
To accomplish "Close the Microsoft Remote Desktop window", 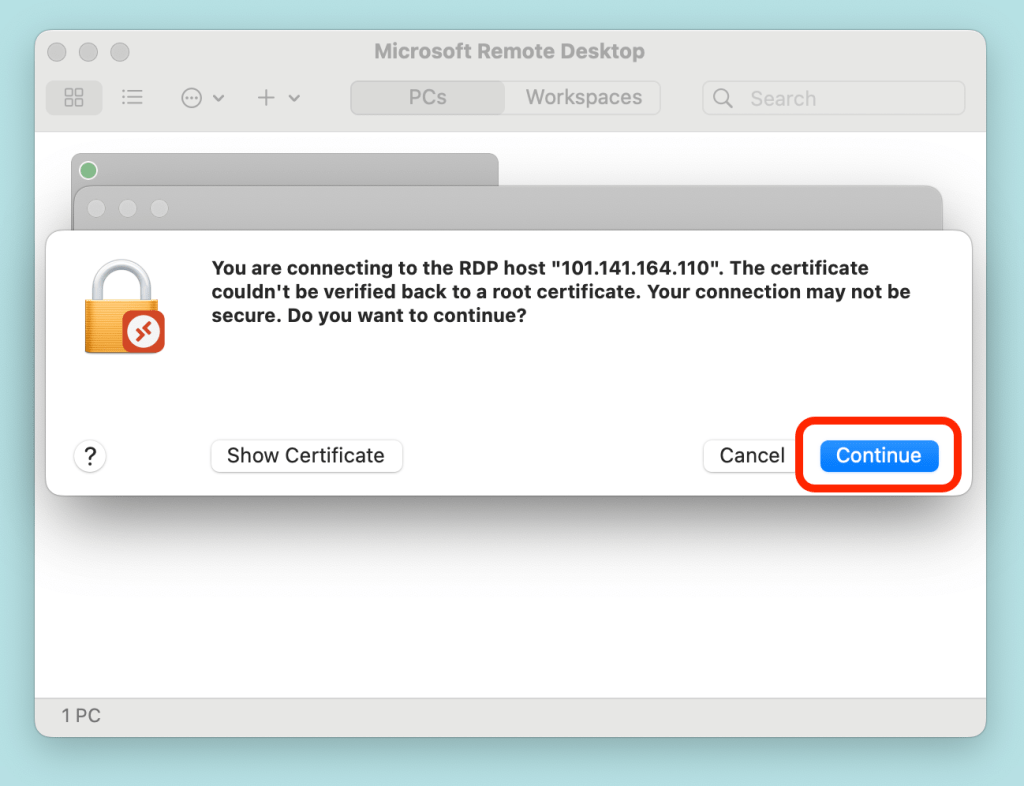I will coord(57,52).
